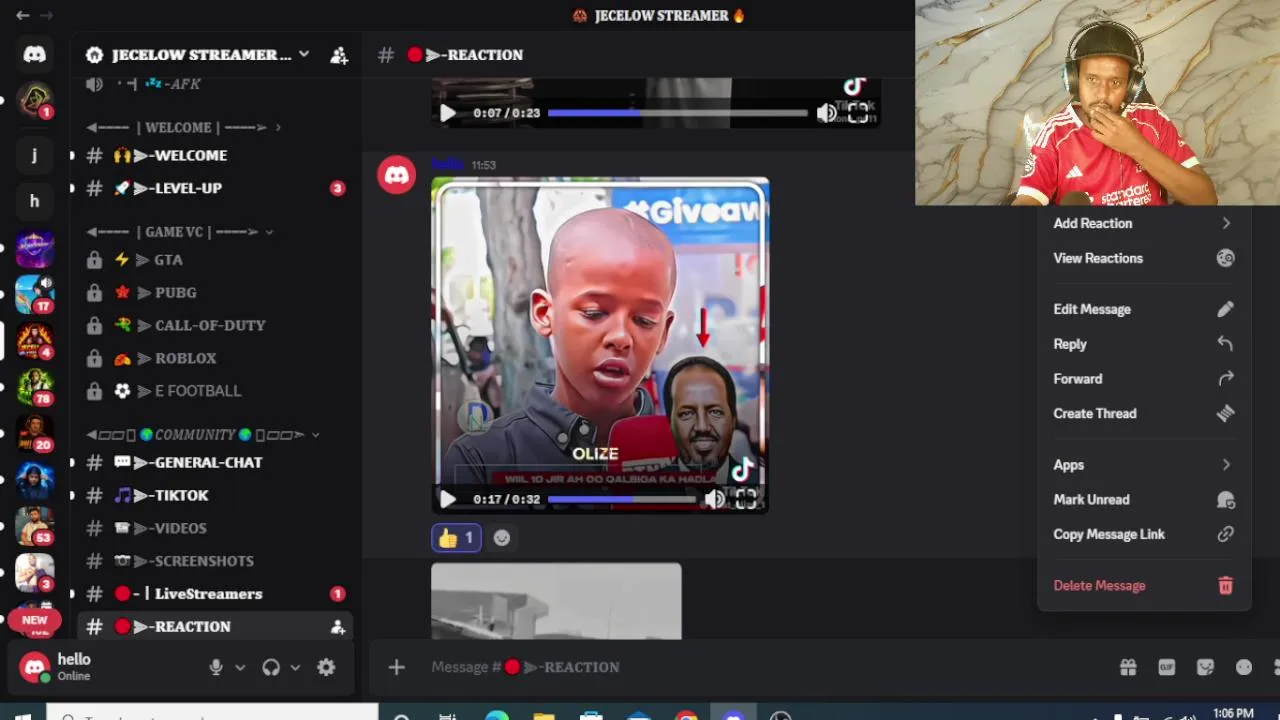Open headphone output options arrow
The image size is (1280, 720).
(295, 667)
